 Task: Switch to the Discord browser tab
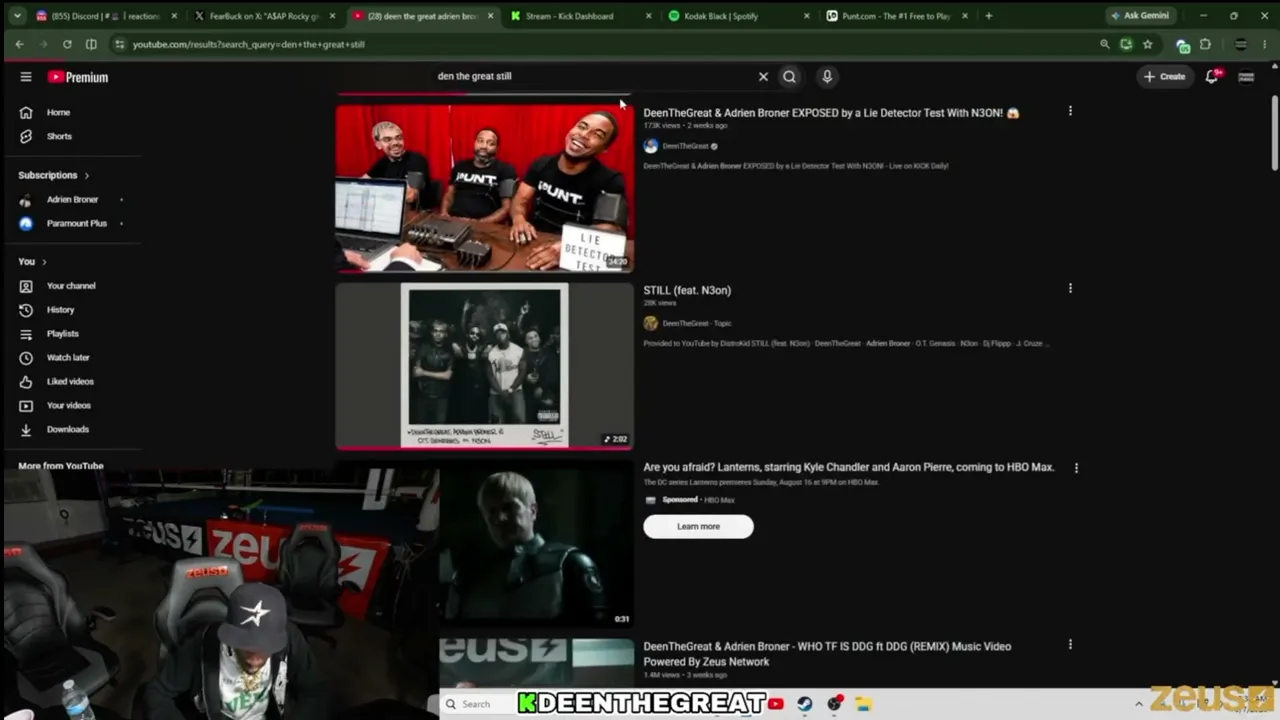tap(105, 16)
